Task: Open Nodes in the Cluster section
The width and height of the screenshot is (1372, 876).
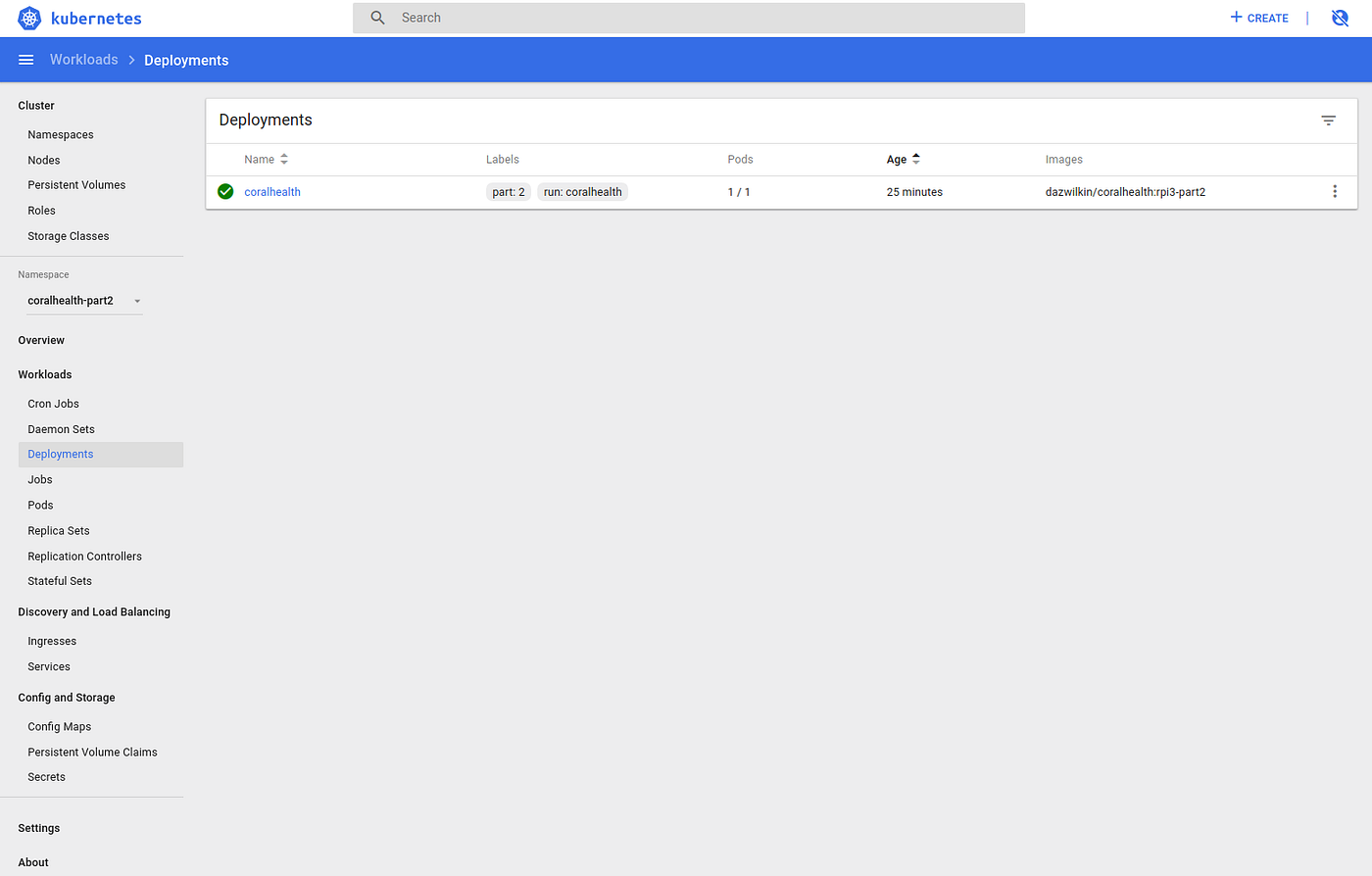Action: [44, 160]
